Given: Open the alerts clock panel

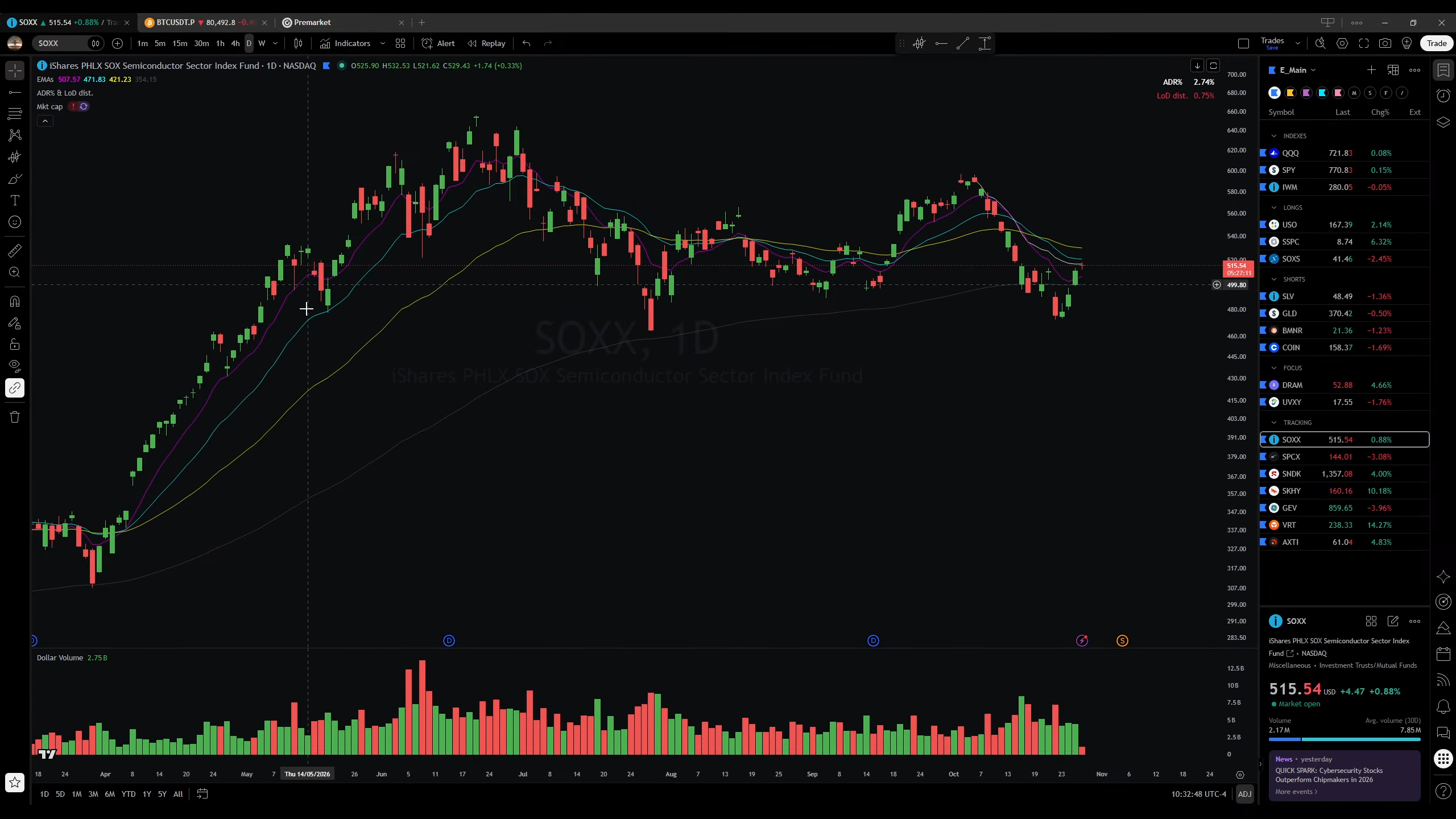Looking at the screenshot, I should tap(1443, 95).
